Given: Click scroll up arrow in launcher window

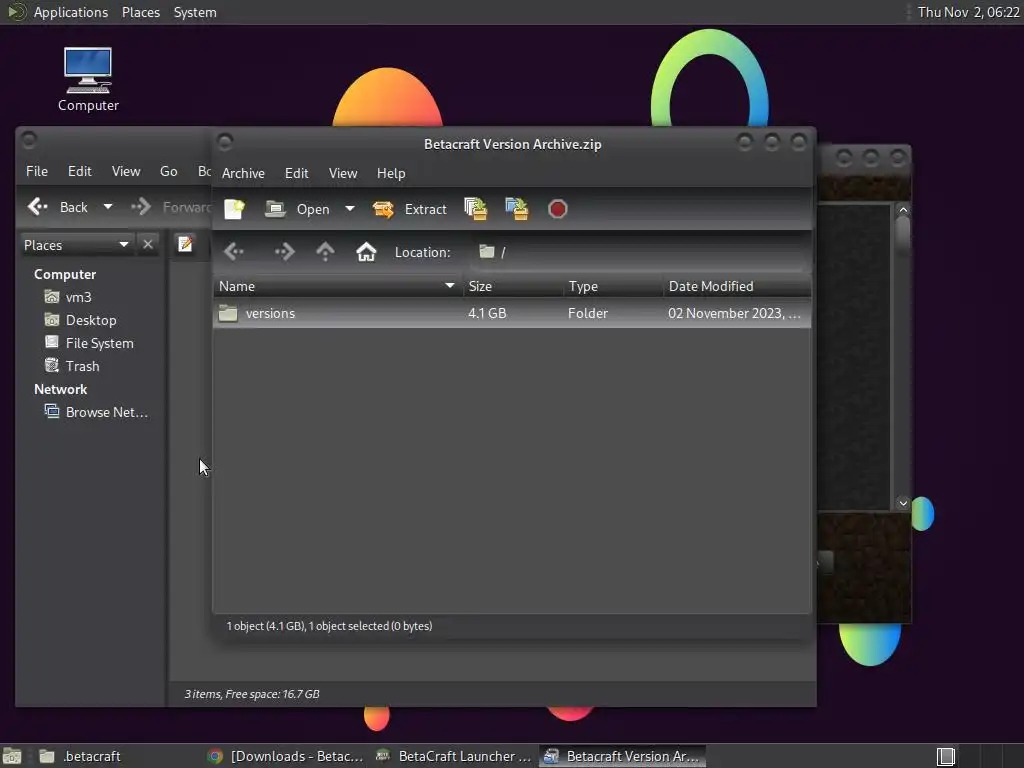Looking at the screenshot, I should tap(903, 210).
